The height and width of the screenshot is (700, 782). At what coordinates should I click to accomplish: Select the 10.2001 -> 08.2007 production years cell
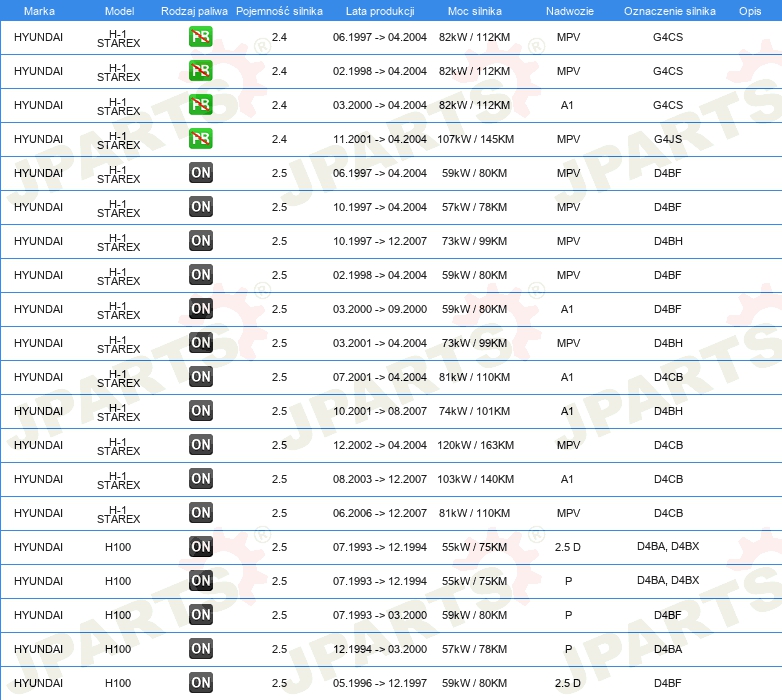pyautogui.click(x=380, y=411)
